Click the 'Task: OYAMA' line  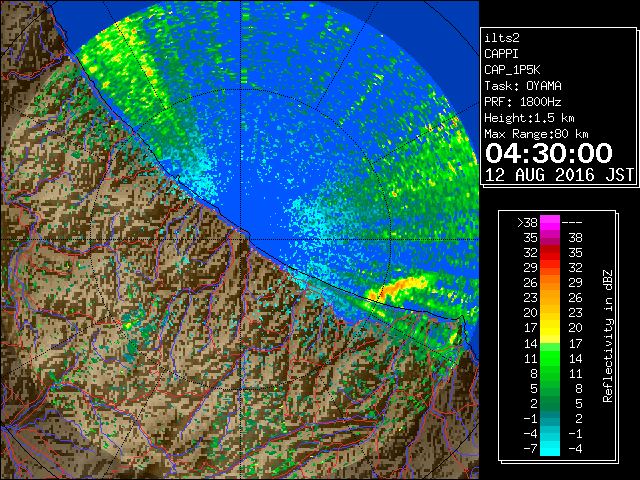523,86
